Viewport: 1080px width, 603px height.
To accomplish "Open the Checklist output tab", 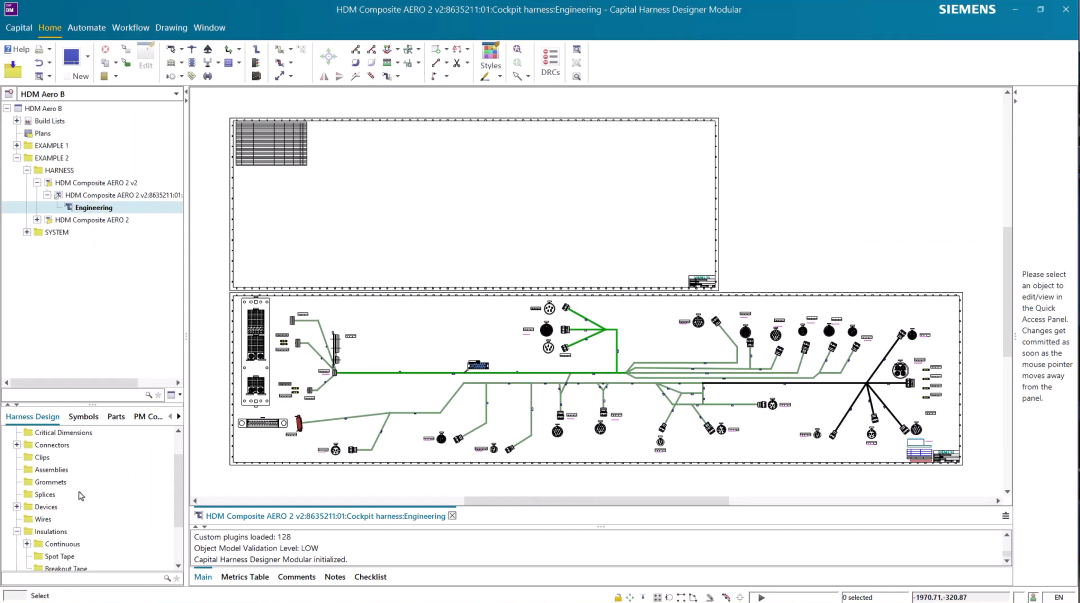I will pos(370,577).
